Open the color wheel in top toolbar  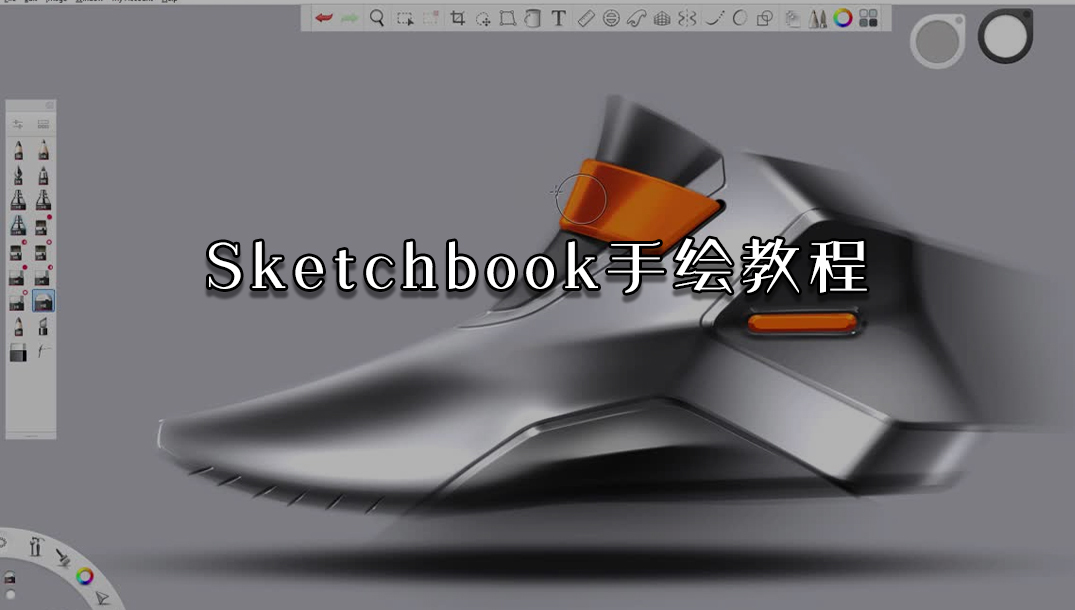pos(843,18)
